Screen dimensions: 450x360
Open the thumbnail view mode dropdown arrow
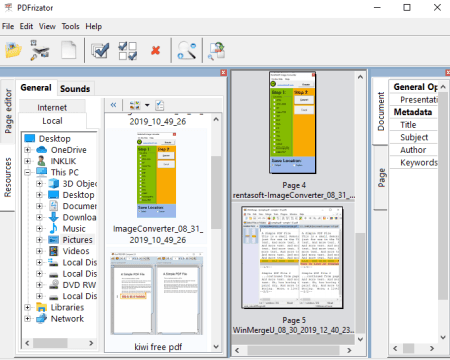point(147,105)
